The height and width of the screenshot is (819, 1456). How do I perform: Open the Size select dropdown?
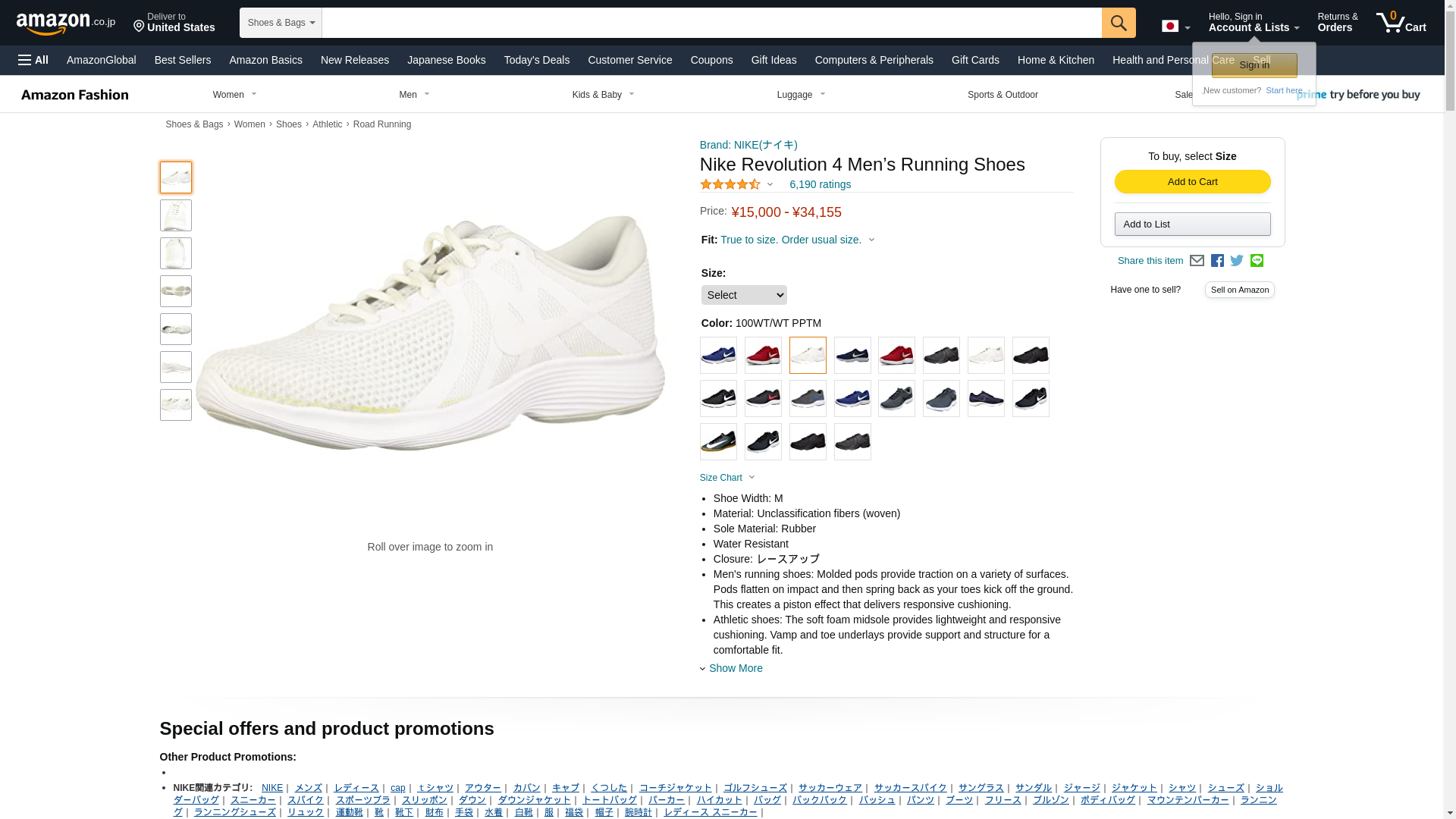click(743, 295)
